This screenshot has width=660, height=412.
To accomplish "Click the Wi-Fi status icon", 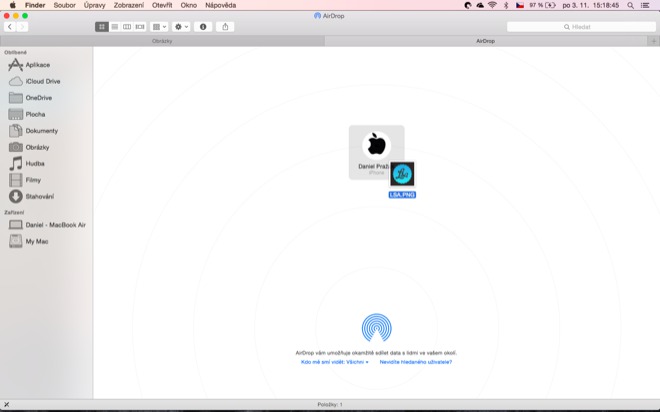I will [x=492, y=5].
